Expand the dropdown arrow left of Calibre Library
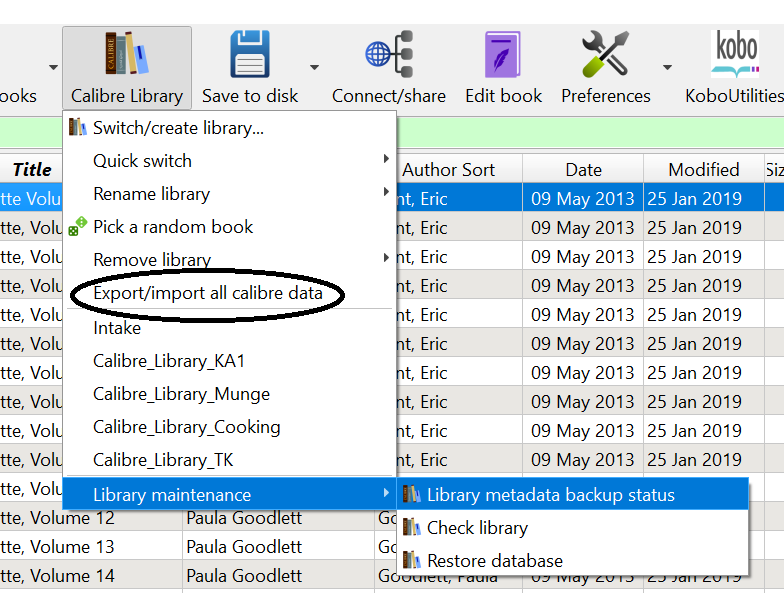 [53, 67]
